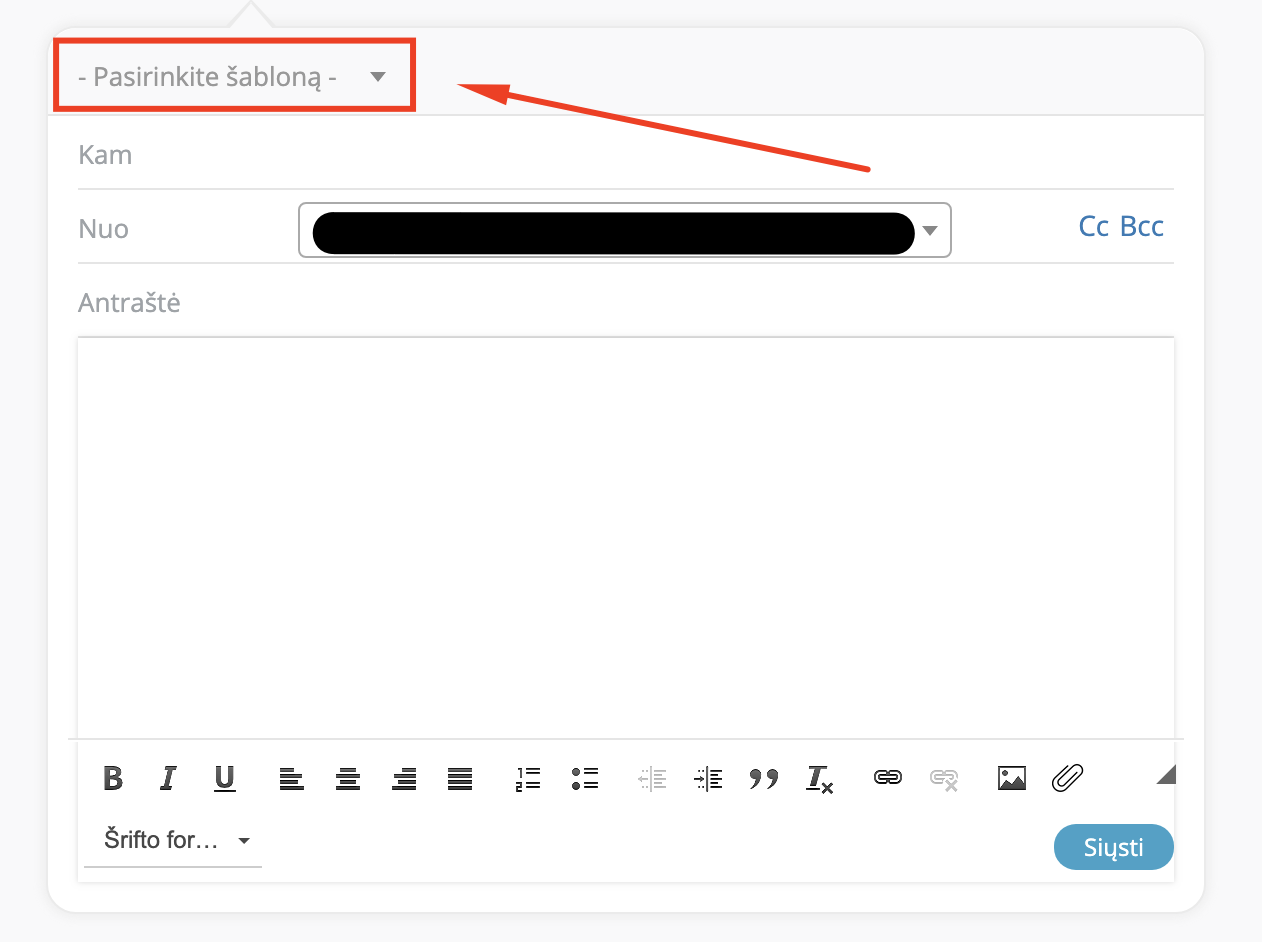Apply italic formatting
The image size is (1262, 942).
(x=168, y=778)
